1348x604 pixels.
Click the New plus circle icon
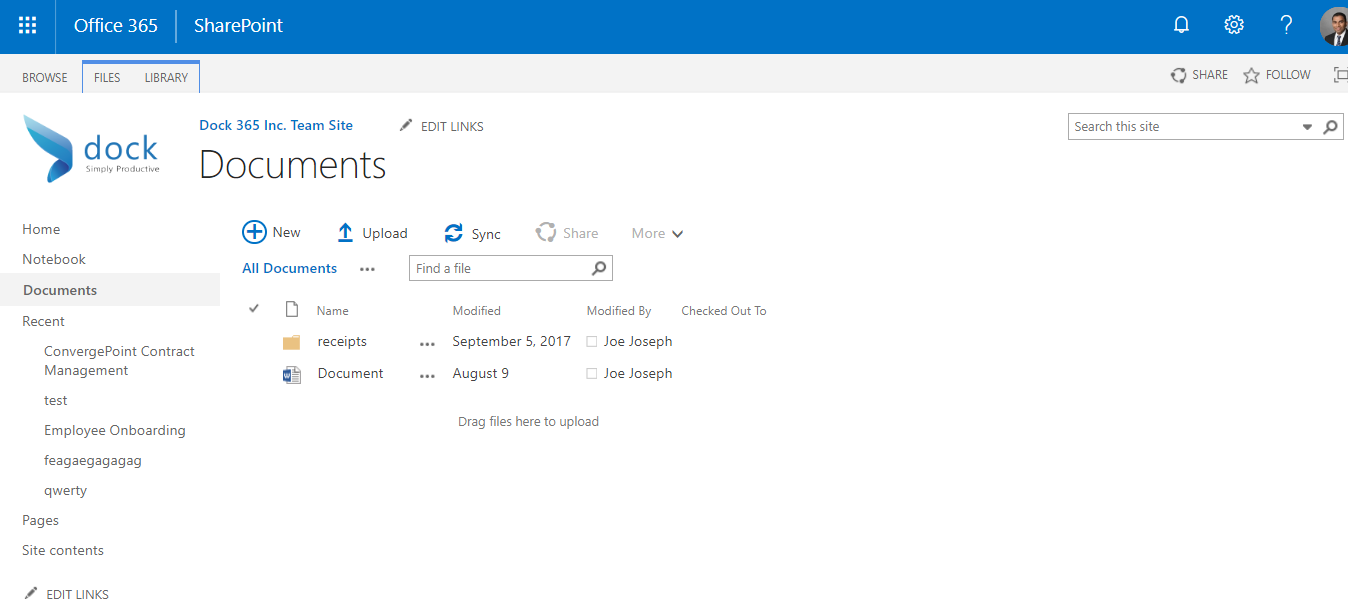click(254, 232)
